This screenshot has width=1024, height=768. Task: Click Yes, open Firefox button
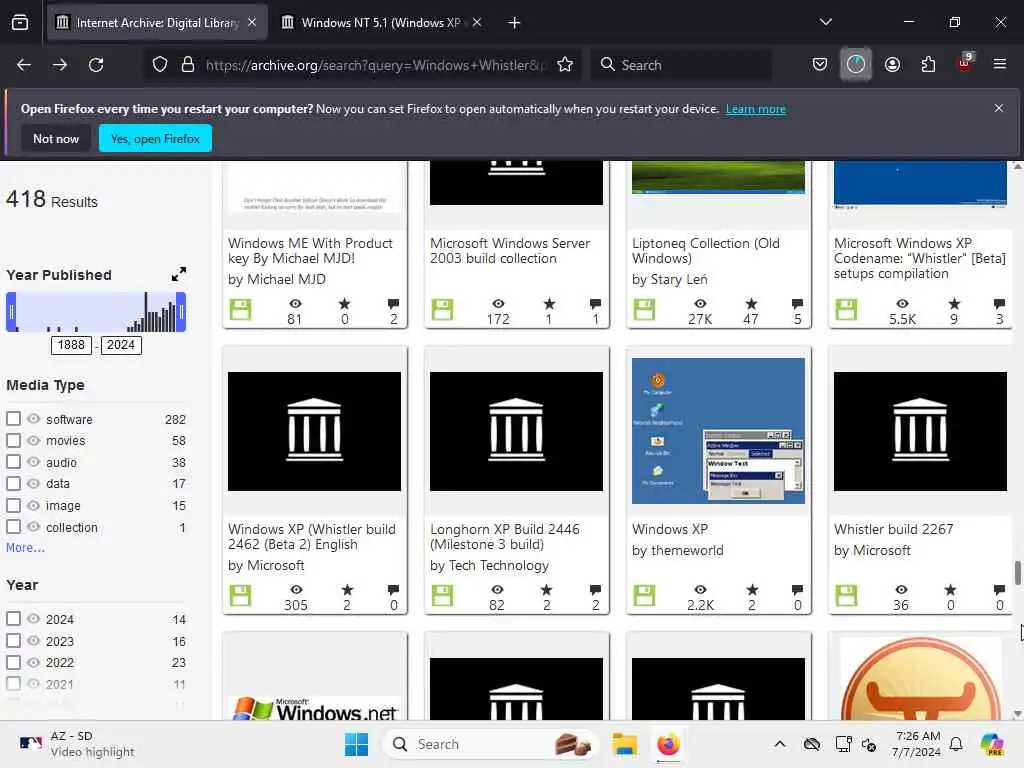(x=155, y=138)
